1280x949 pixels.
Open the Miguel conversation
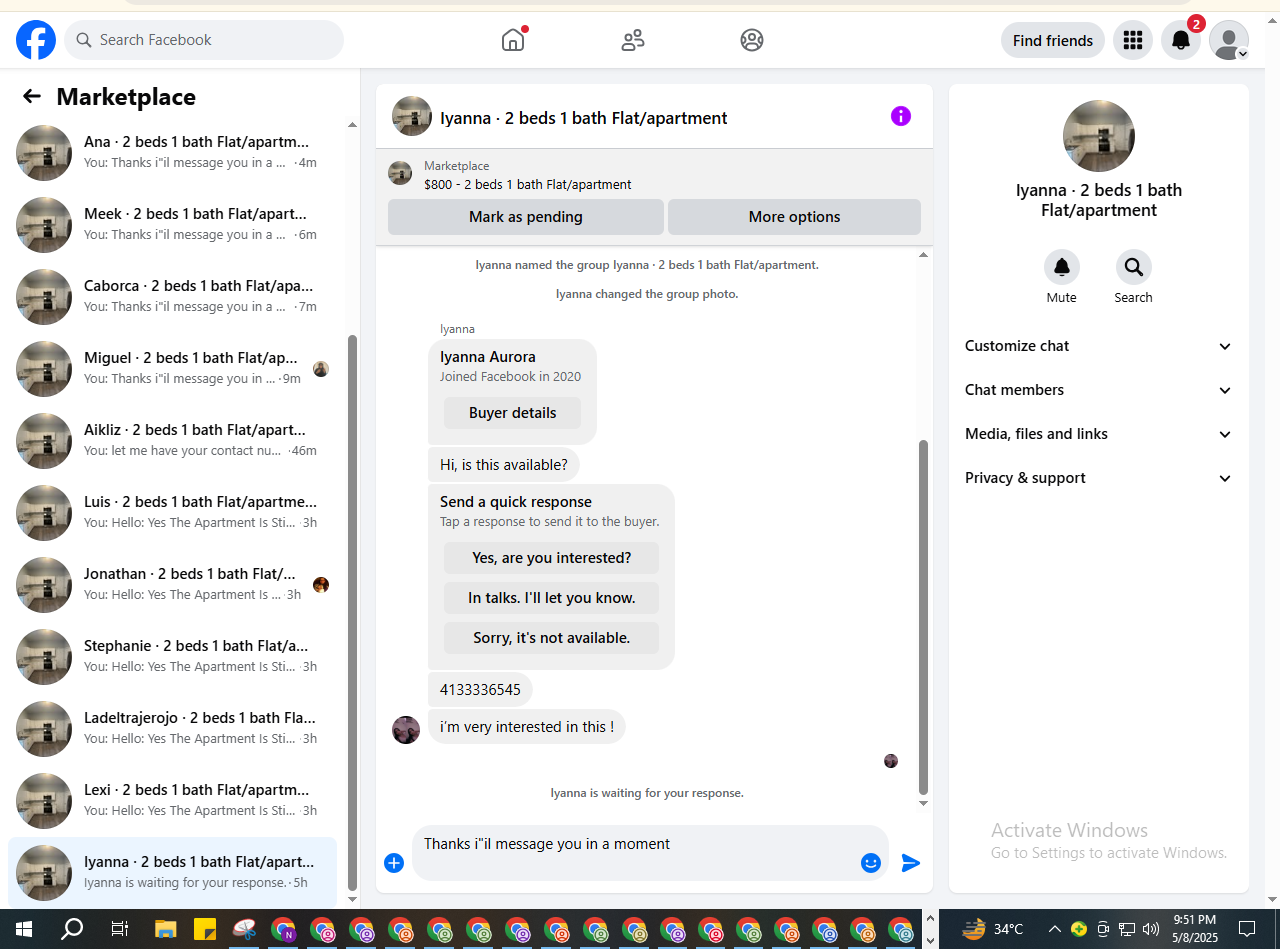[x=172, y=368]
